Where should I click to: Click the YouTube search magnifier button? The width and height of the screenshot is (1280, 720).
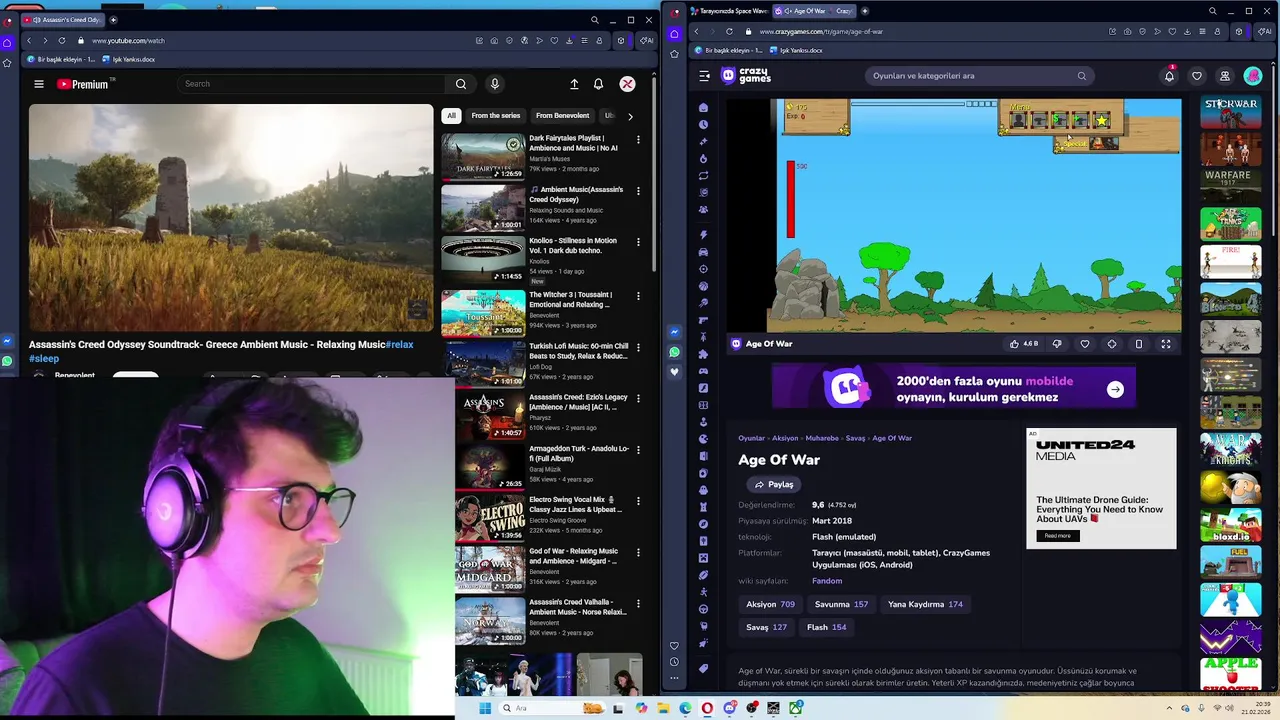(x=461, y=84)
